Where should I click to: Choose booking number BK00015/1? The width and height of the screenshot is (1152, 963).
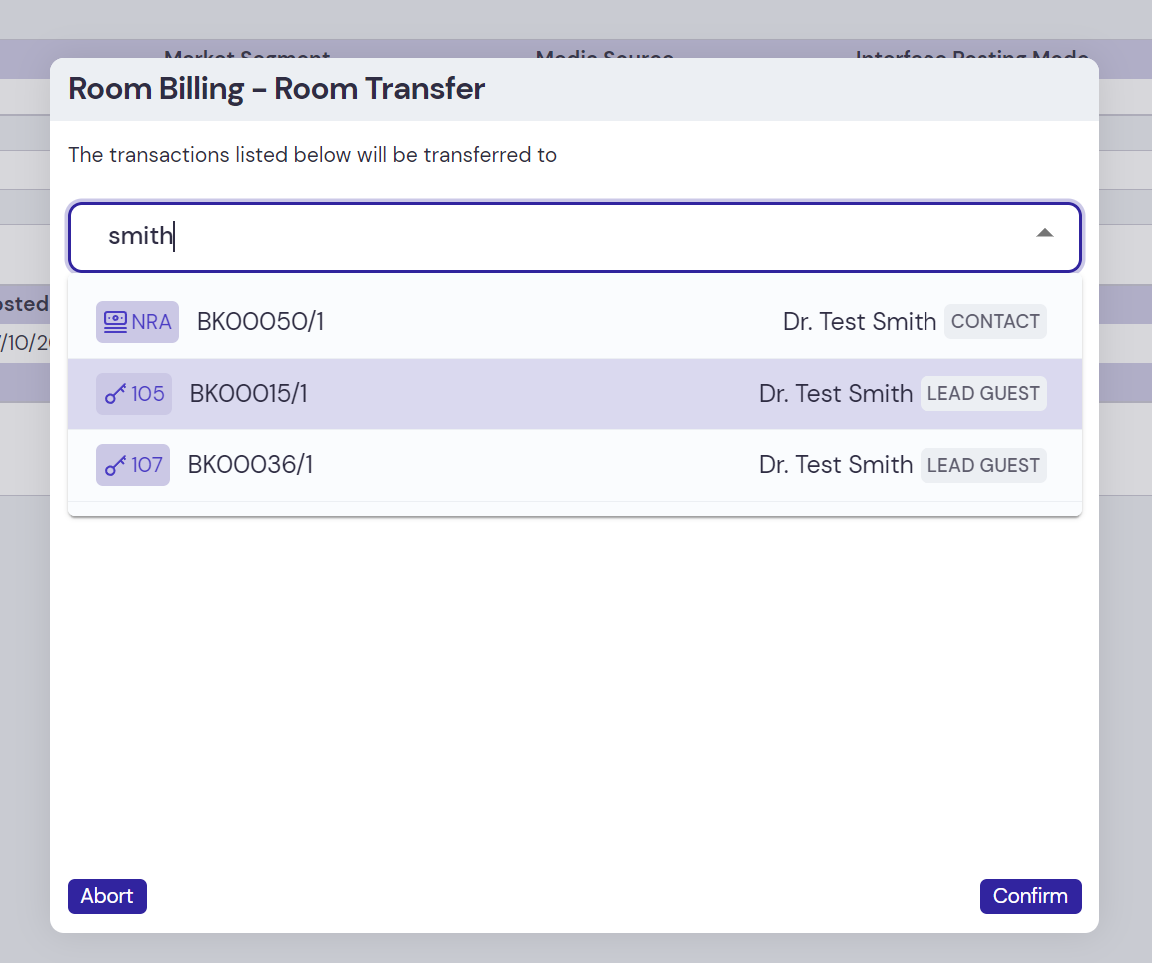click(x=248, y=394)
